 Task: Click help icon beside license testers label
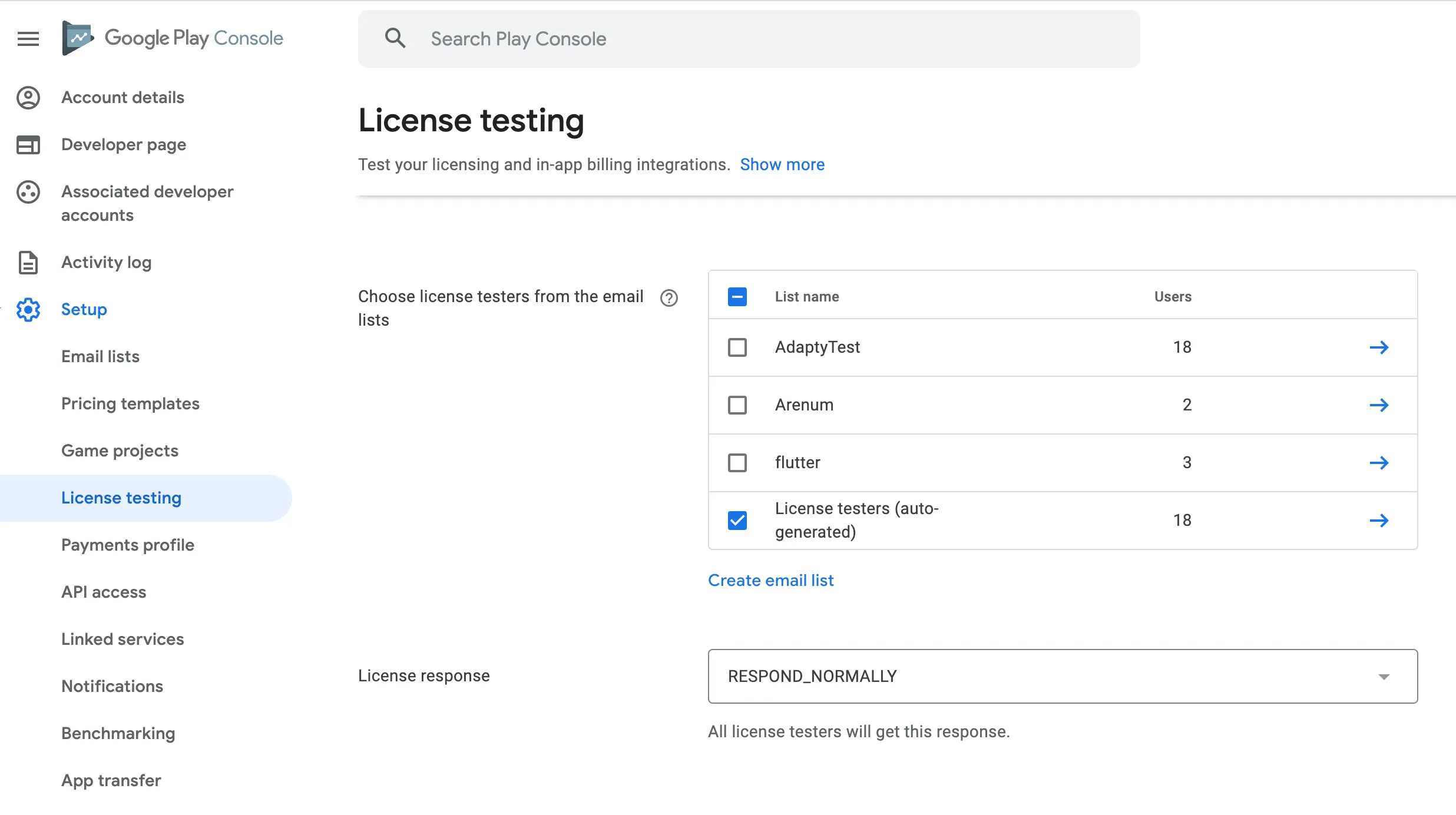(669, 298)
